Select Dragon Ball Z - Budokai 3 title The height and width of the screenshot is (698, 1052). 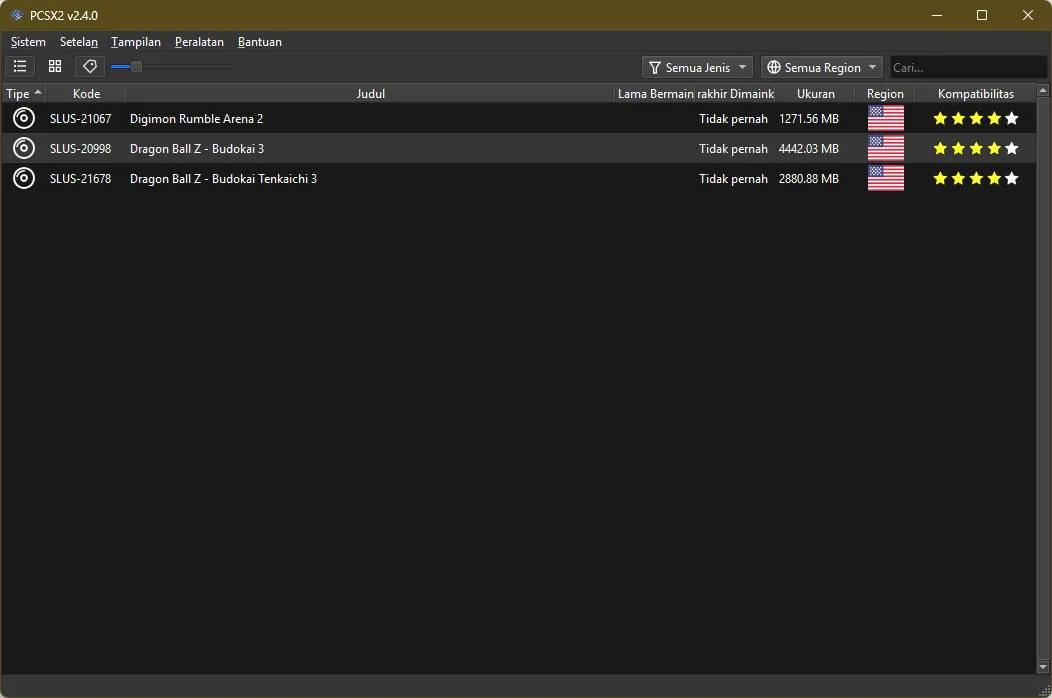coord(197,149)
